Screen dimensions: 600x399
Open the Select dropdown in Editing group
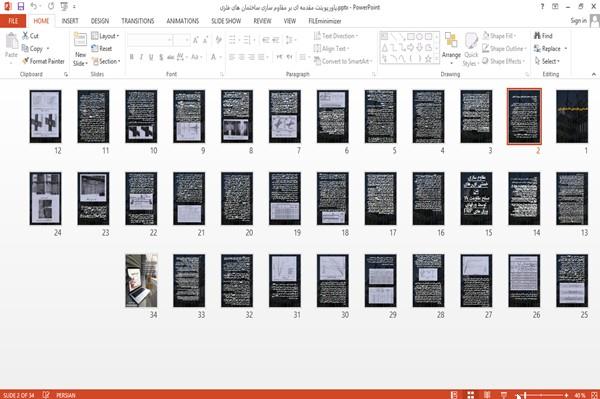click(x=547, y=61)
